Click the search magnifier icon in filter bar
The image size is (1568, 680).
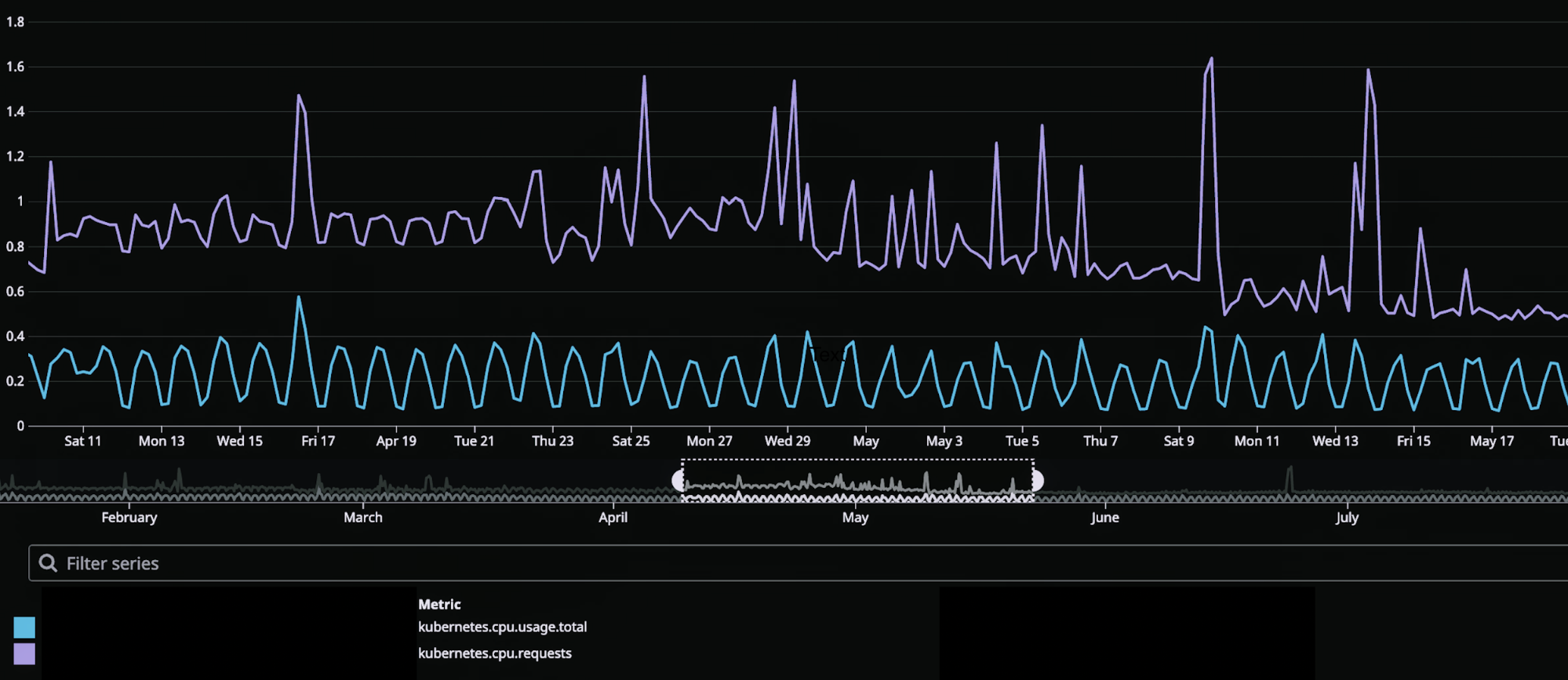click(48, 563)
